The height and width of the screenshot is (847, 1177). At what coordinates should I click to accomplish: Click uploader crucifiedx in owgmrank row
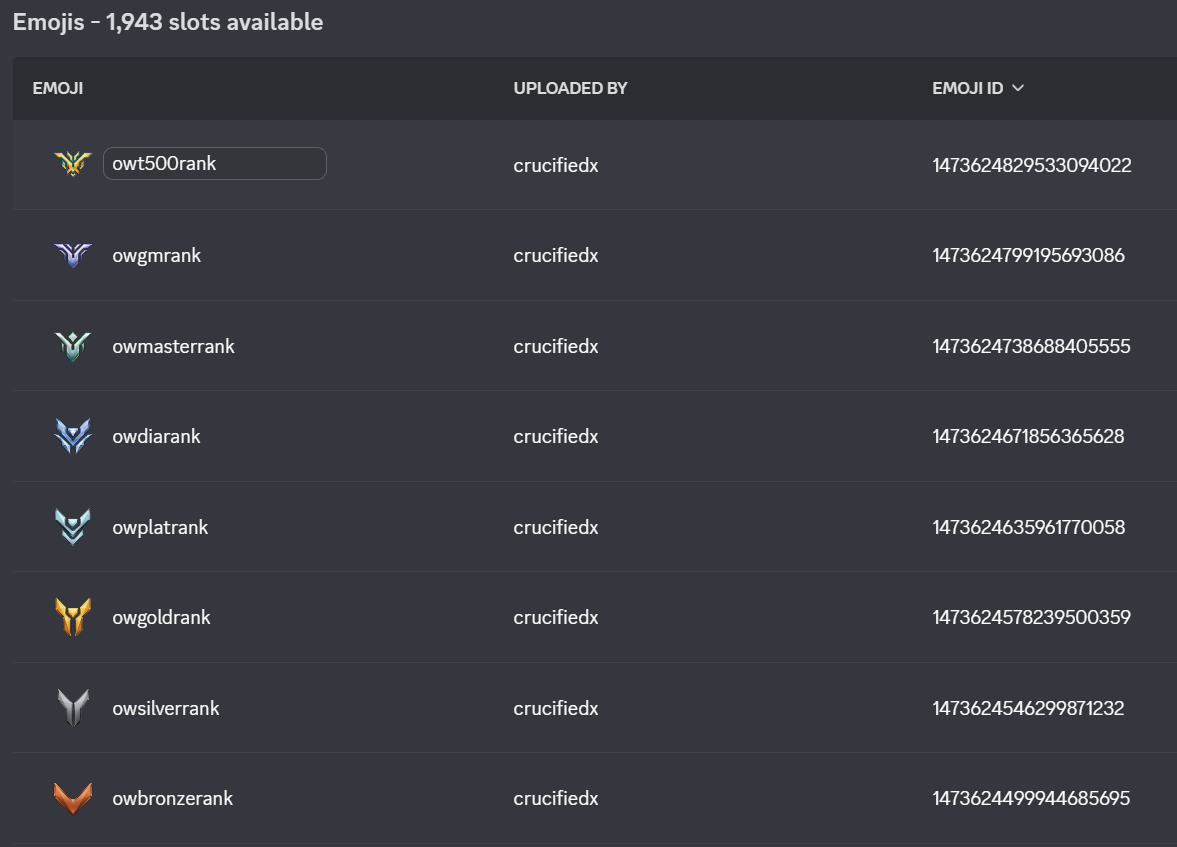point(556,255)
